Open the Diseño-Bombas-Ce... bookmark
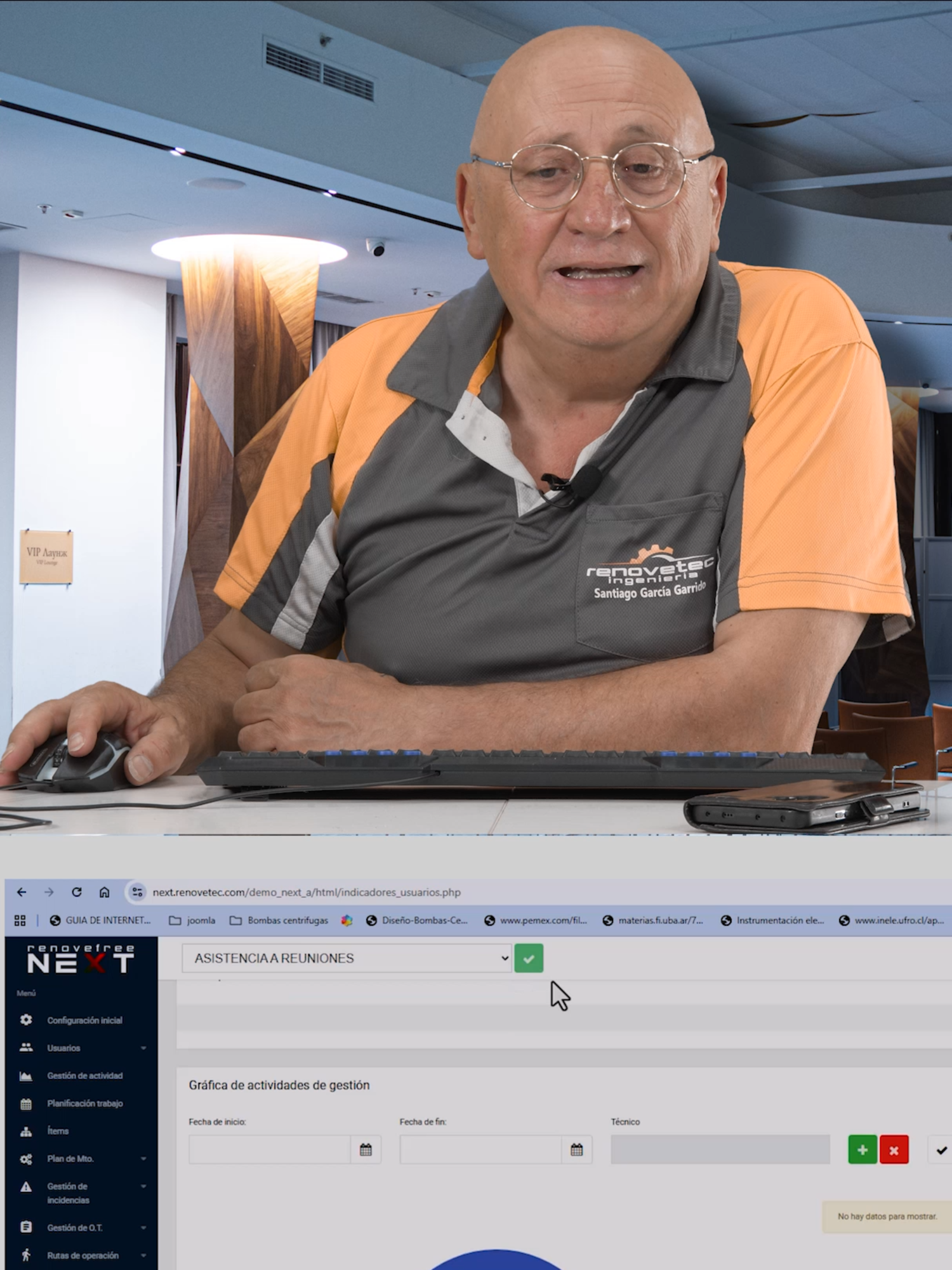The image size is (952, 1270). 417,920
